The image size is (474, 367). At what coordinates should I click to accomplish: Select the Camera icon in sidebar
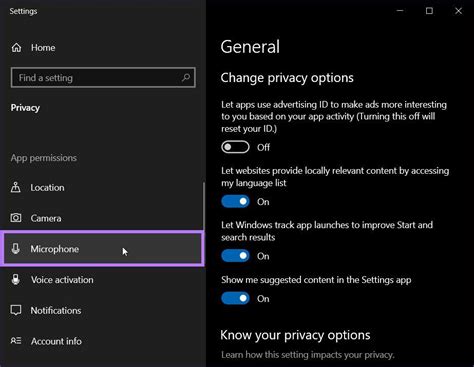(x=16, y=218)
